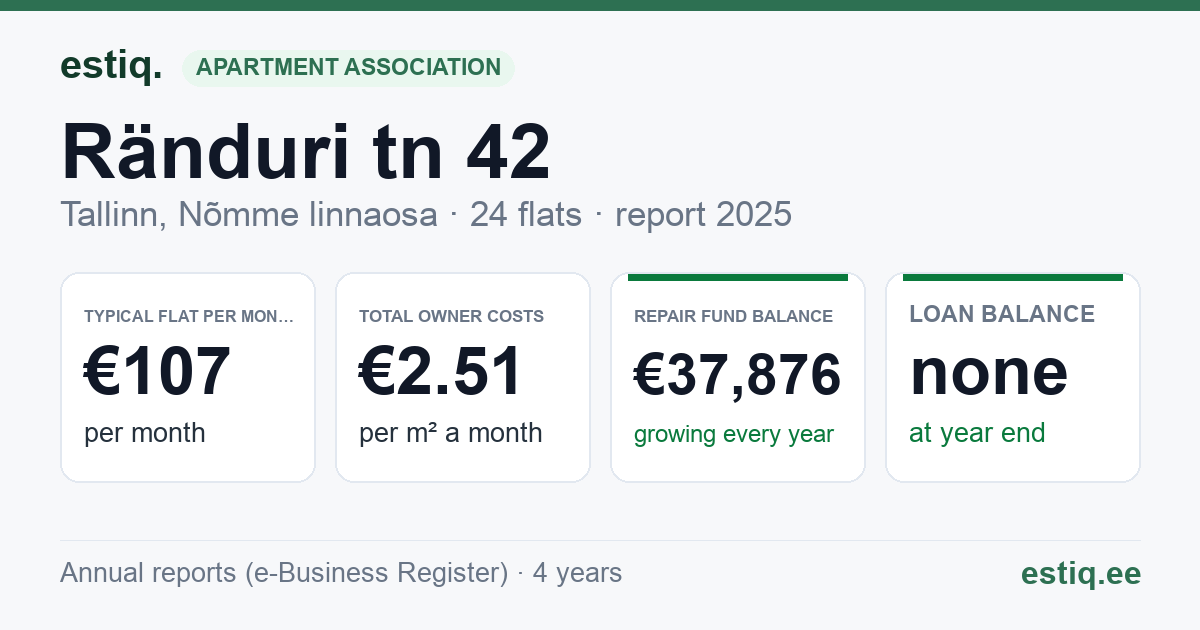This screenshot has width=1200, height=630.
Task: Click the none loan value
Action: click(x=988, y=372)
